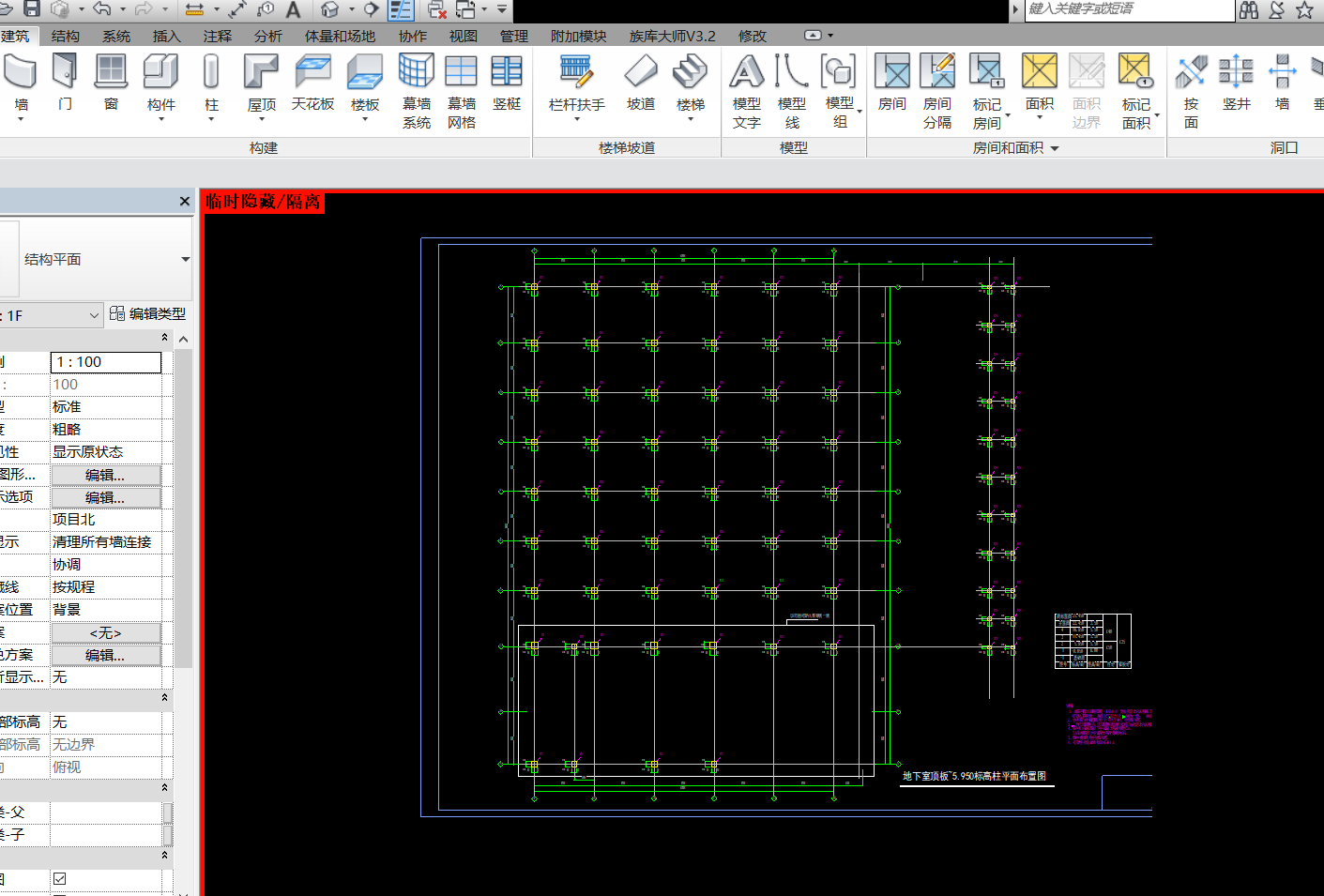Collapse the first properties group chevron
Screen dimensions: 1324x896
coord(164,338)
